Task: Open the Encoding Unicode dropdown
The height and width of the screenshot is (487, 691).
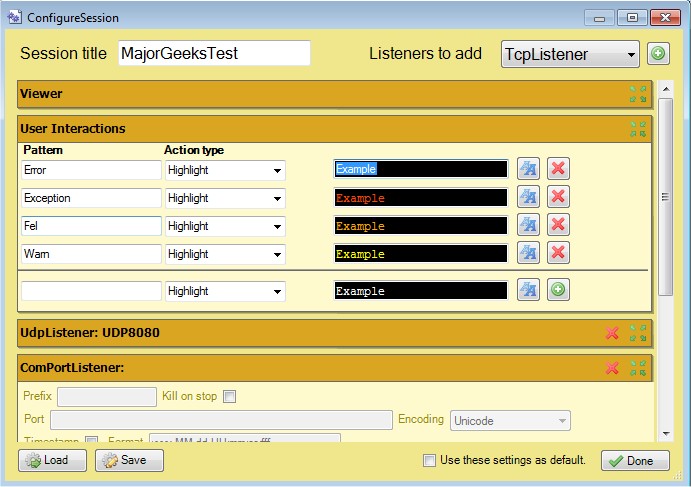Action: pyautogui.click(x=510, y=420)
